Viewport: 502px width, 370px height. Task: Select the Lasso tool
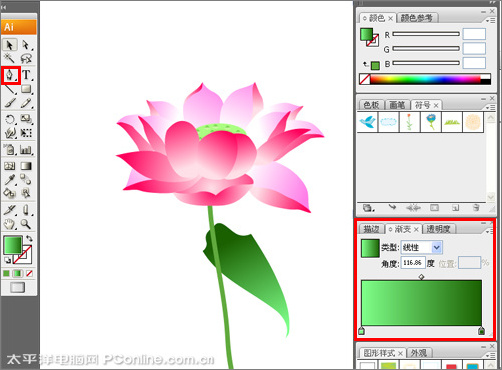tap(26, 58)
